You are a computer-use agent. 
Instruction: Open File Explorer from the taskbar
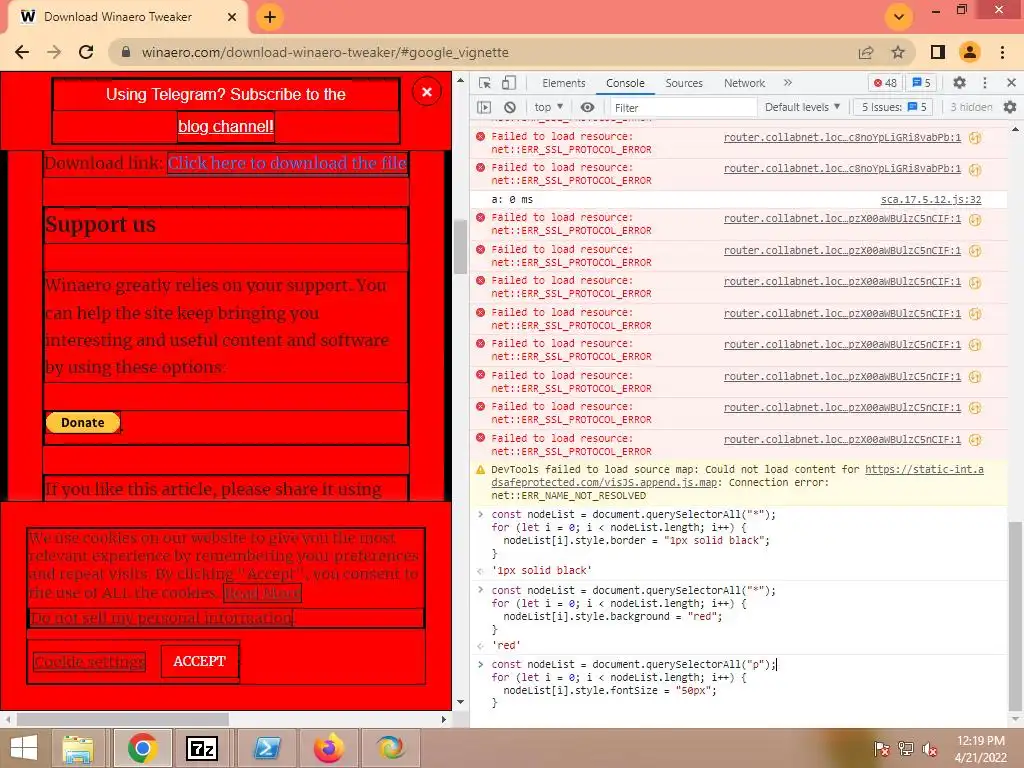point(78,748)
